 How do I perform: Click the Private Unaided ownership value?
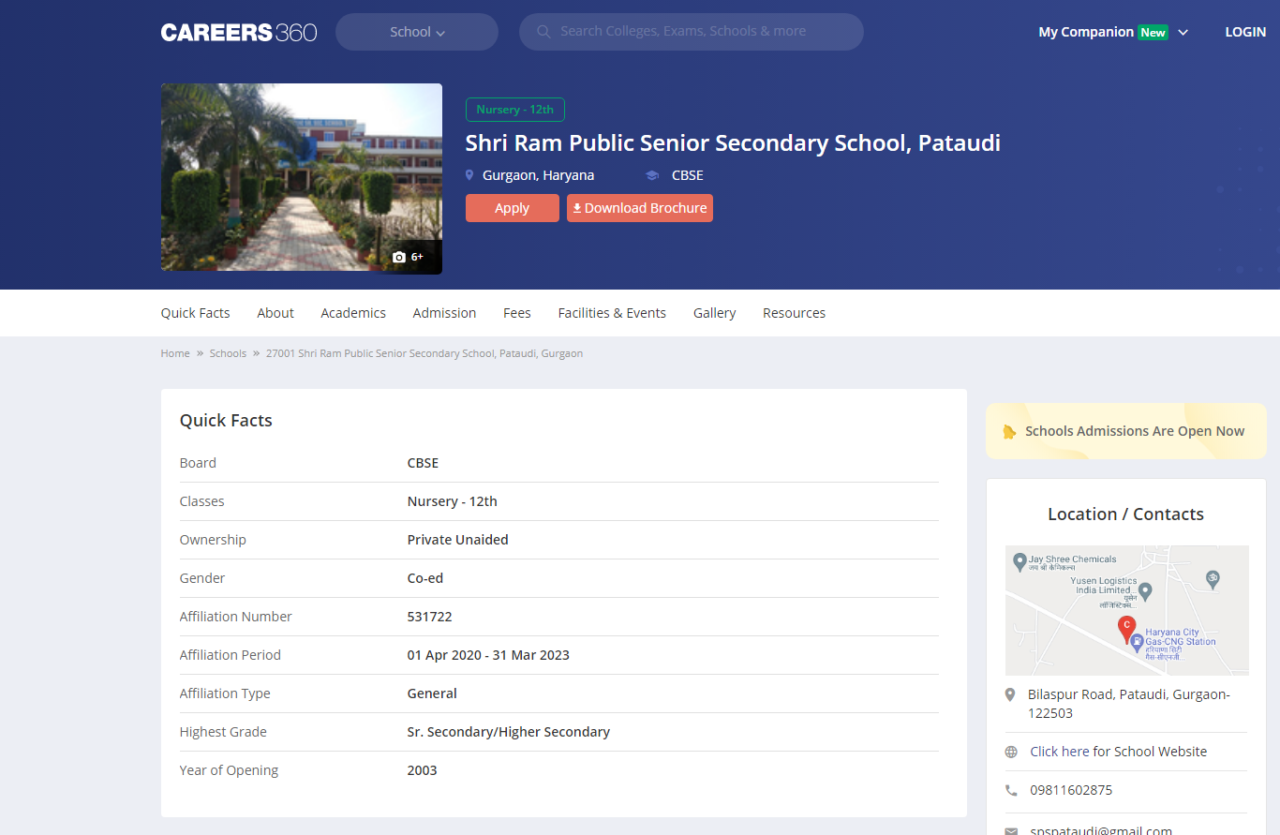click(x=458, y=540)
